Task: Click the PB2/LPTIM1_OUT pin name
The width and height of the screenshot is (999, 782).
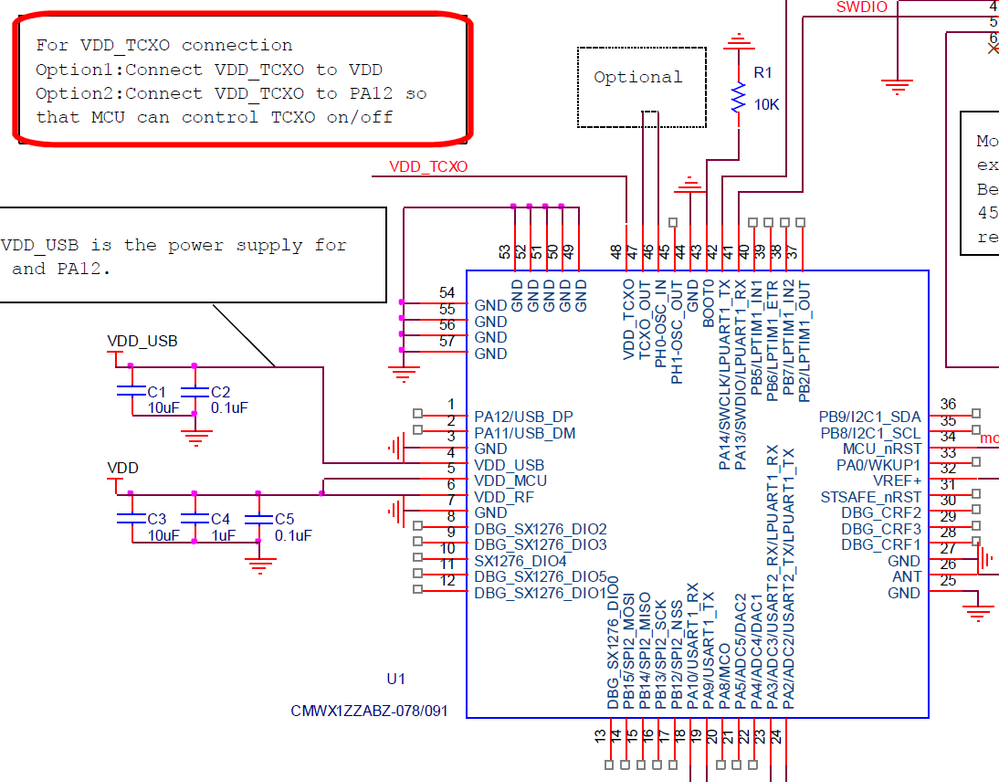Action: (803, 340)
